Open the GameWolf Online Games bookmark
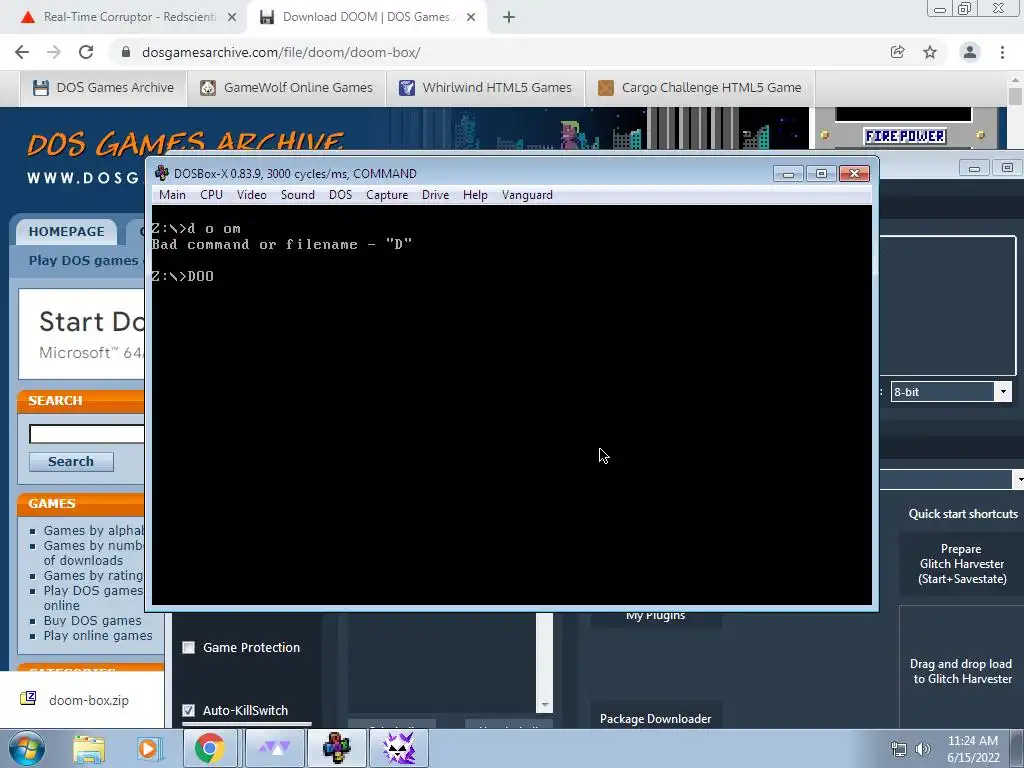Image resolution: width=1024 pixels, height=768 pixels. click(287, 88)
